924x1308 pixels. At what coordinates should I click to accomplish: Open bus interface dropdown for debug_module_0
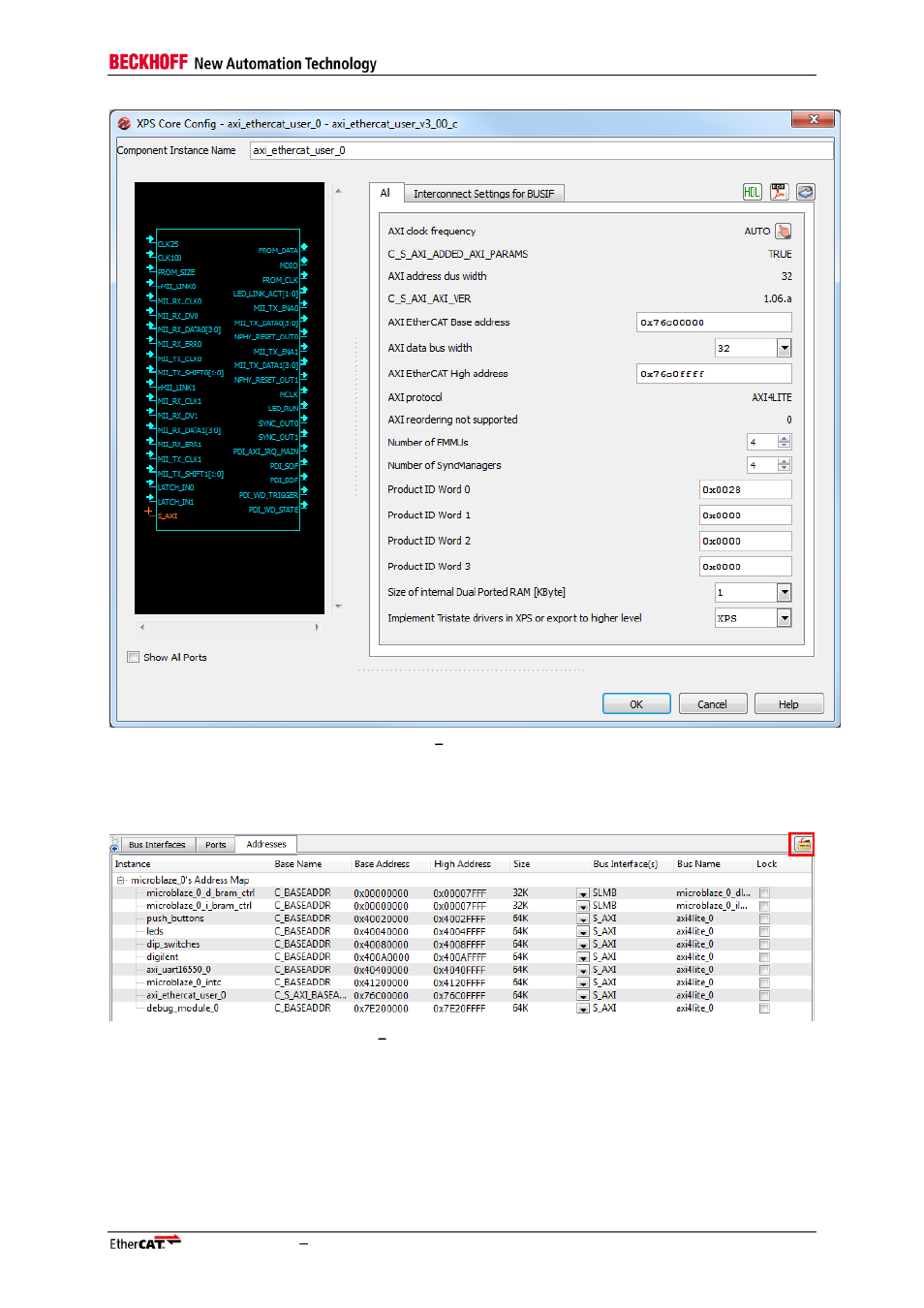[583, 1009]
